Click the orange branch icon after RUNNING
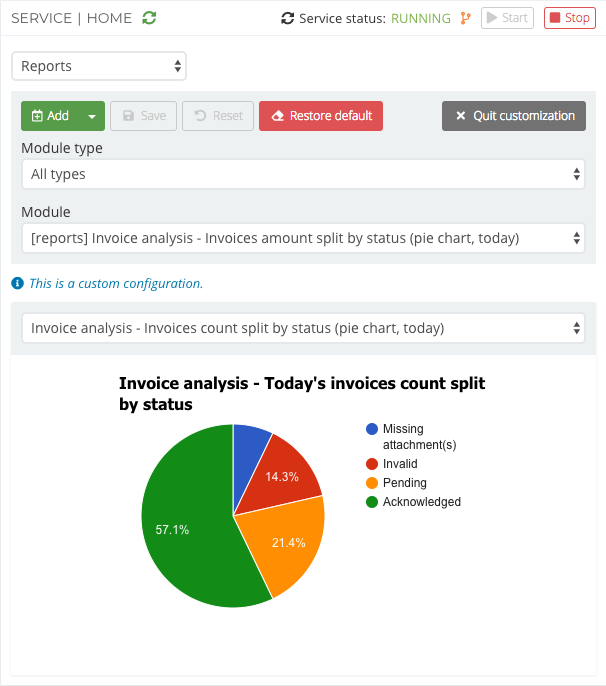 pyautogui.click(x=465, y=18)
